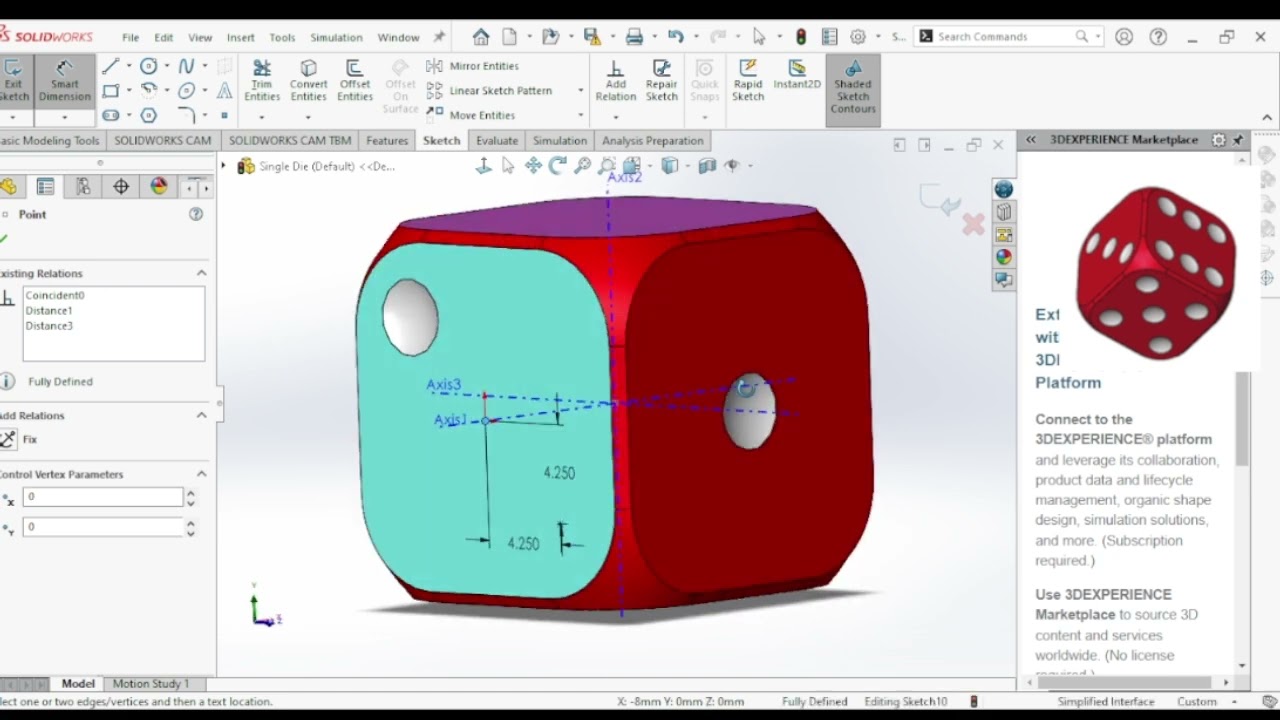The image size is (1280, 720).
Task: Switch to SOLIDWORKS CAM tab
Action: coord(162,141)
